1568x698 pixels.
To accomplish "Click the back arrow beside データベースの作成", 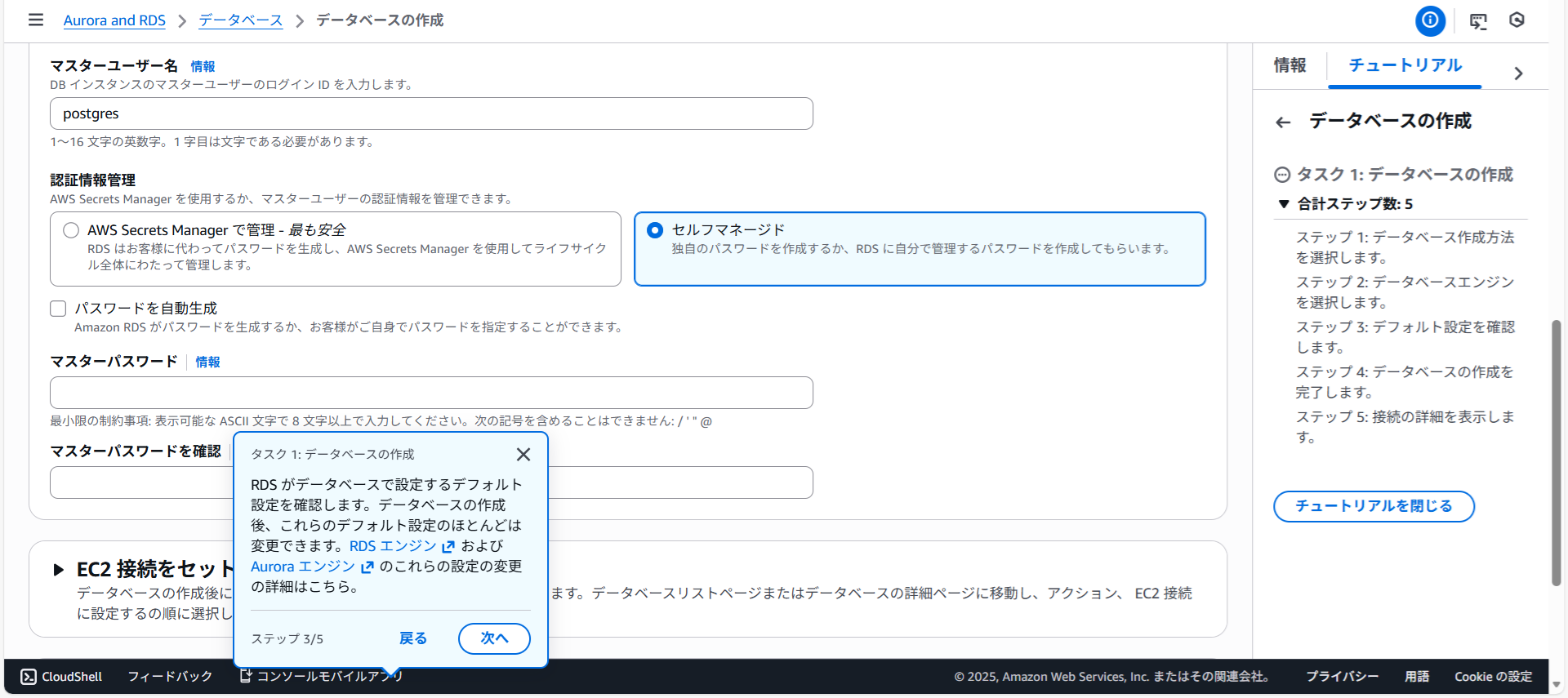I will click(x=1283, y=122).
